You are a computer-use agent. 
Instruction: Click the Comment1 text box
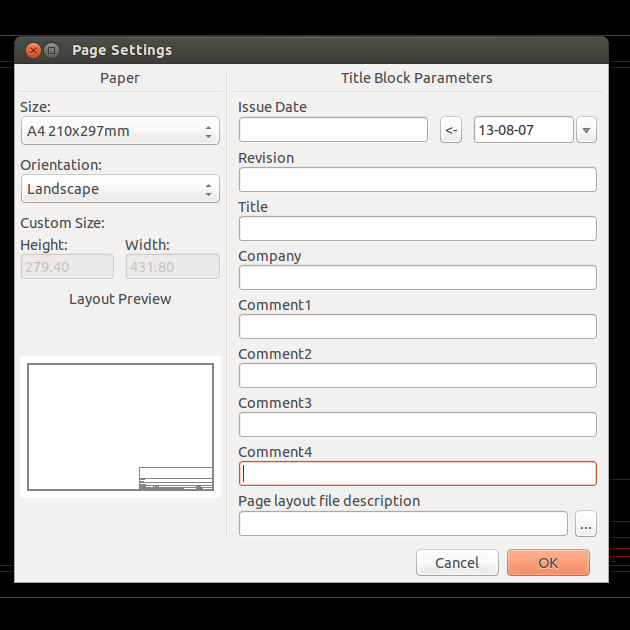[x=417, y=326]
